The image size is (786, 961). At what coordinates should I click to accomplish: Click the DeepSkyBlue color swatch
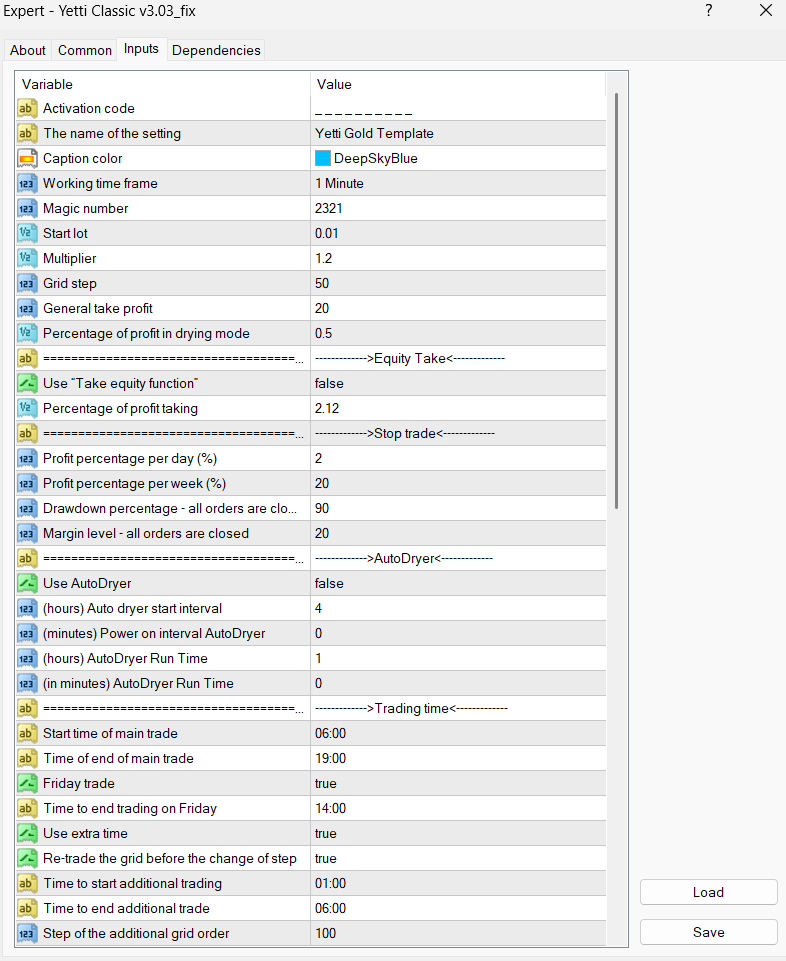click(x=323, y=158)
